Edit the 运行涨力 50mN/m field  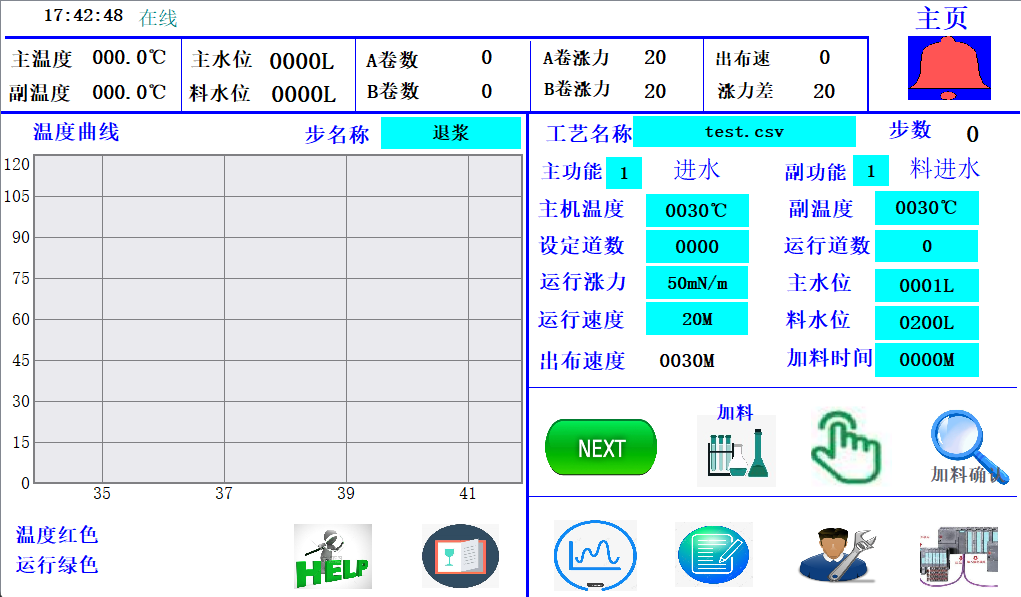click(x=696, y=283)
